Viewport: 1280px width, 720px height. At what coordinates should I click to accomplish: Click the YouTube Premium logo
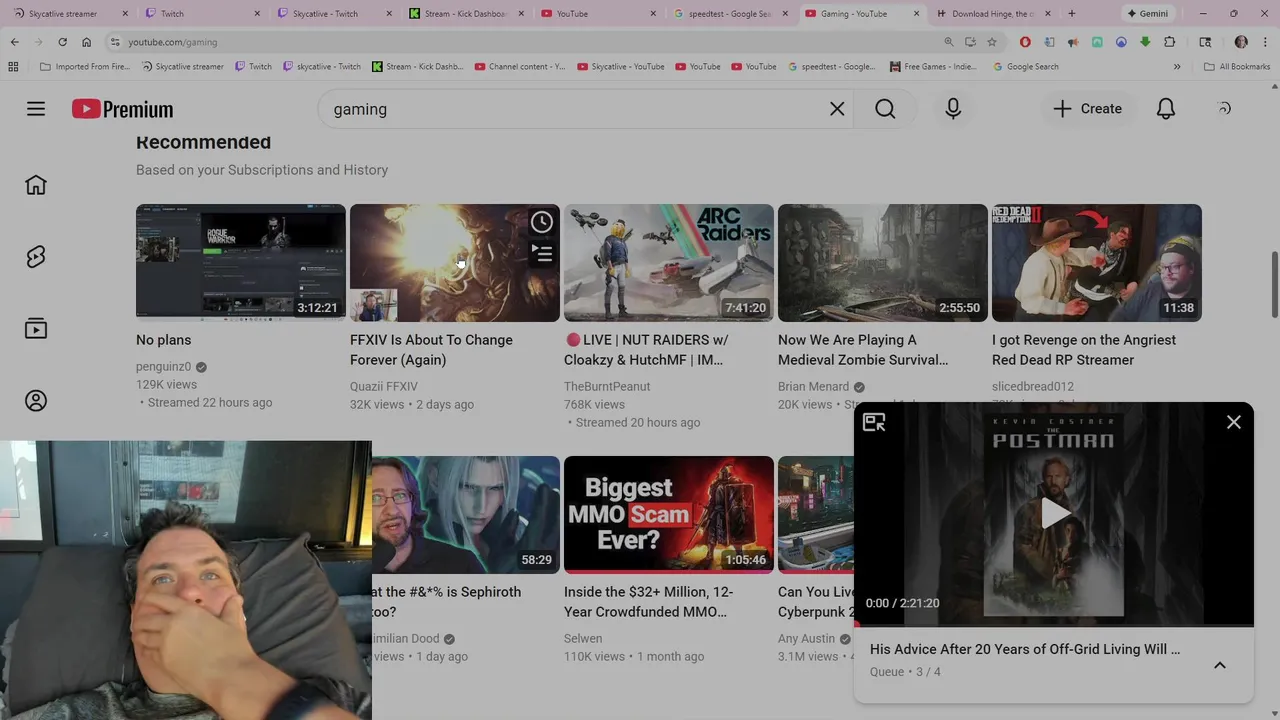(122, 109)
